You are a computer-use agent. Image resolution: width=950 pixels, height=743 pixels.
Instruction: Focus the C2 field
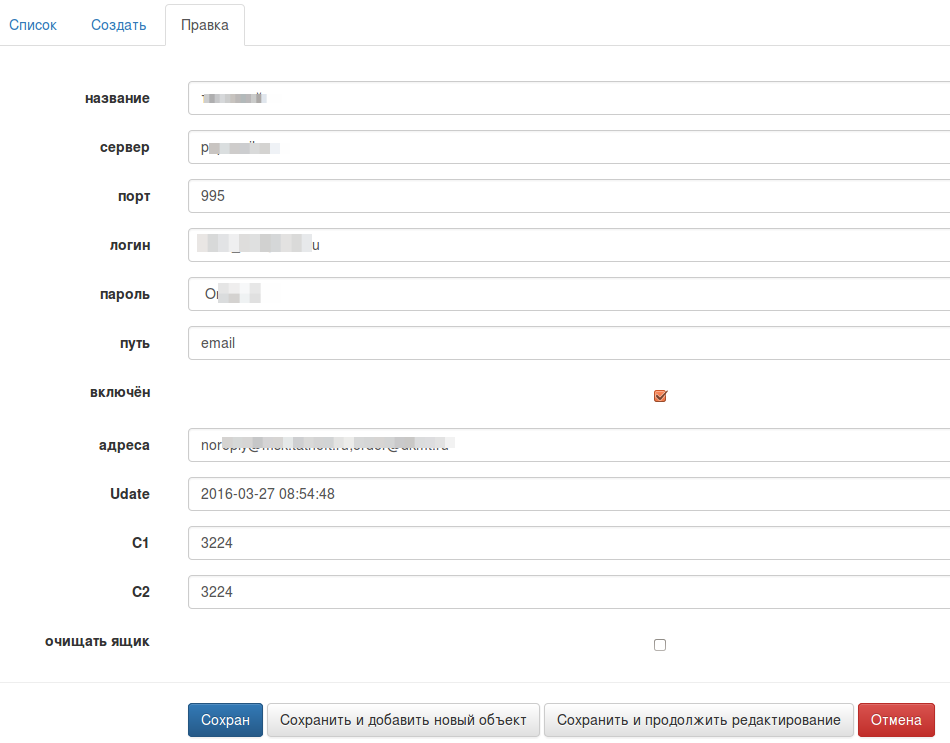click(x=568, y=592)
